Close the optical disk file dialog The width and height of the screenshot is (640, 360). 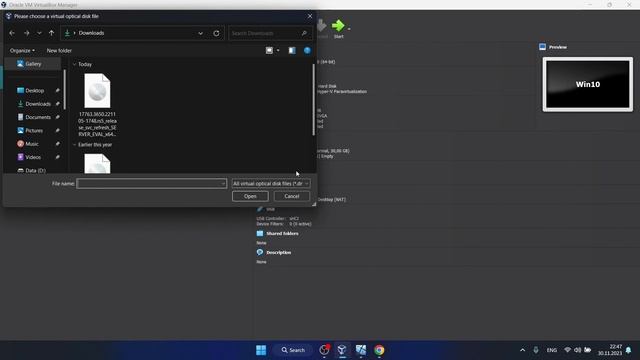coord(310,16)
